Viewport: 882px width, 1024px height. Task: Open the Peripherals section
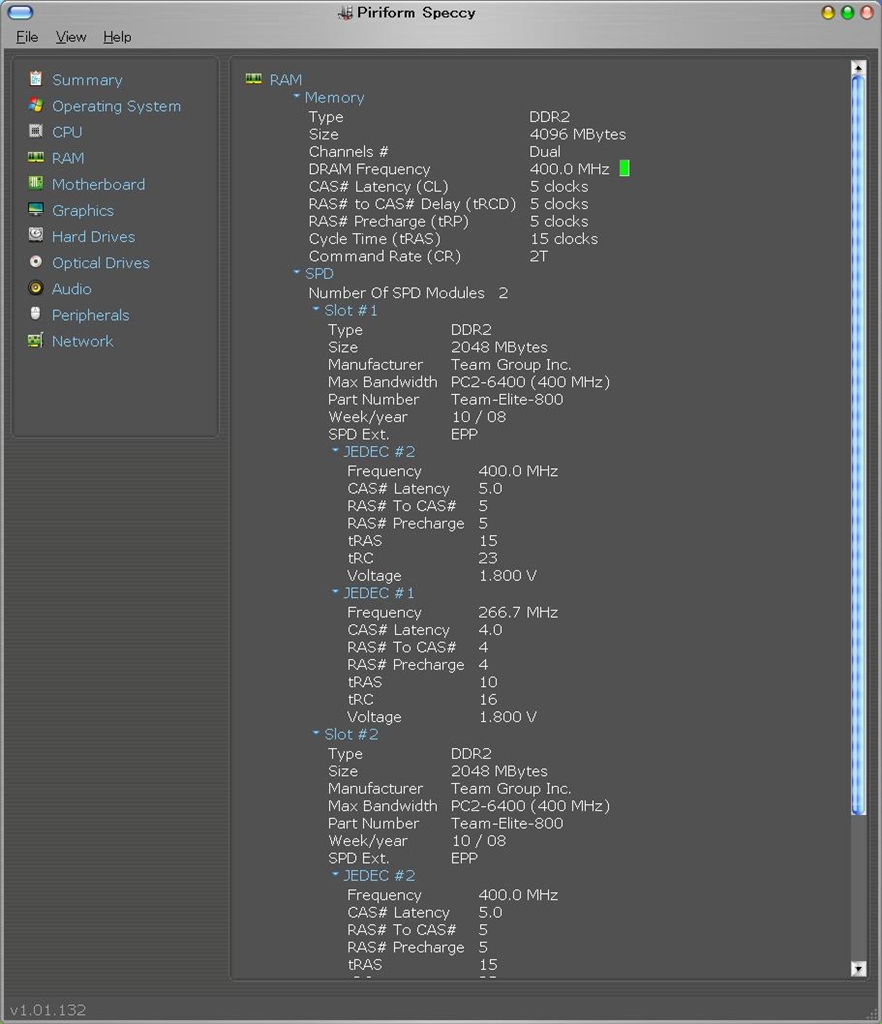90,315
